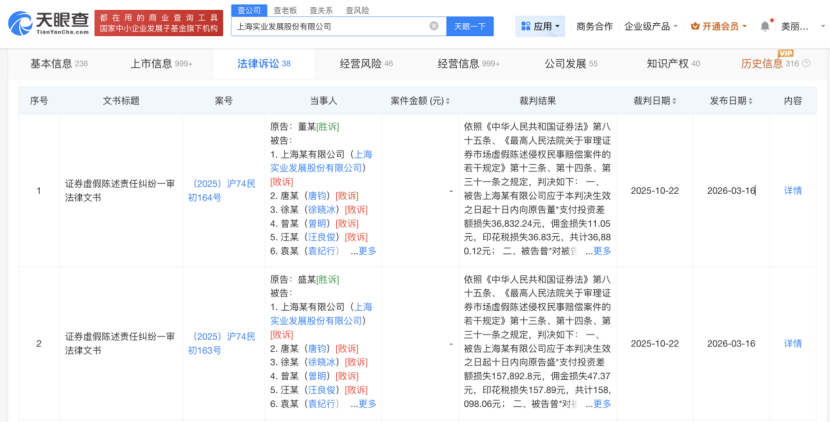Open 上海实业发展股份有限公司 link in row 1
Viewport: 830px width, 422px height.
(321, 161)
